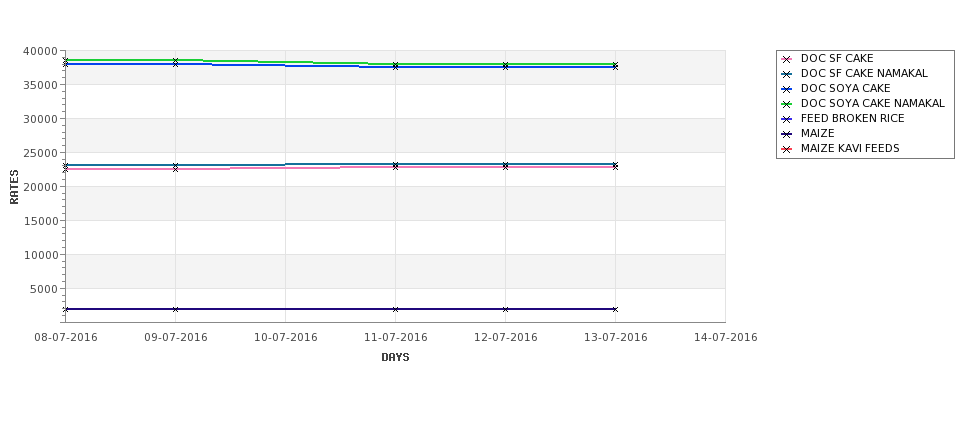Click the DOC SF CAKE NAMAKAL legend label
Viewport: 975px width, 429px height.
[x=864, y=74]
